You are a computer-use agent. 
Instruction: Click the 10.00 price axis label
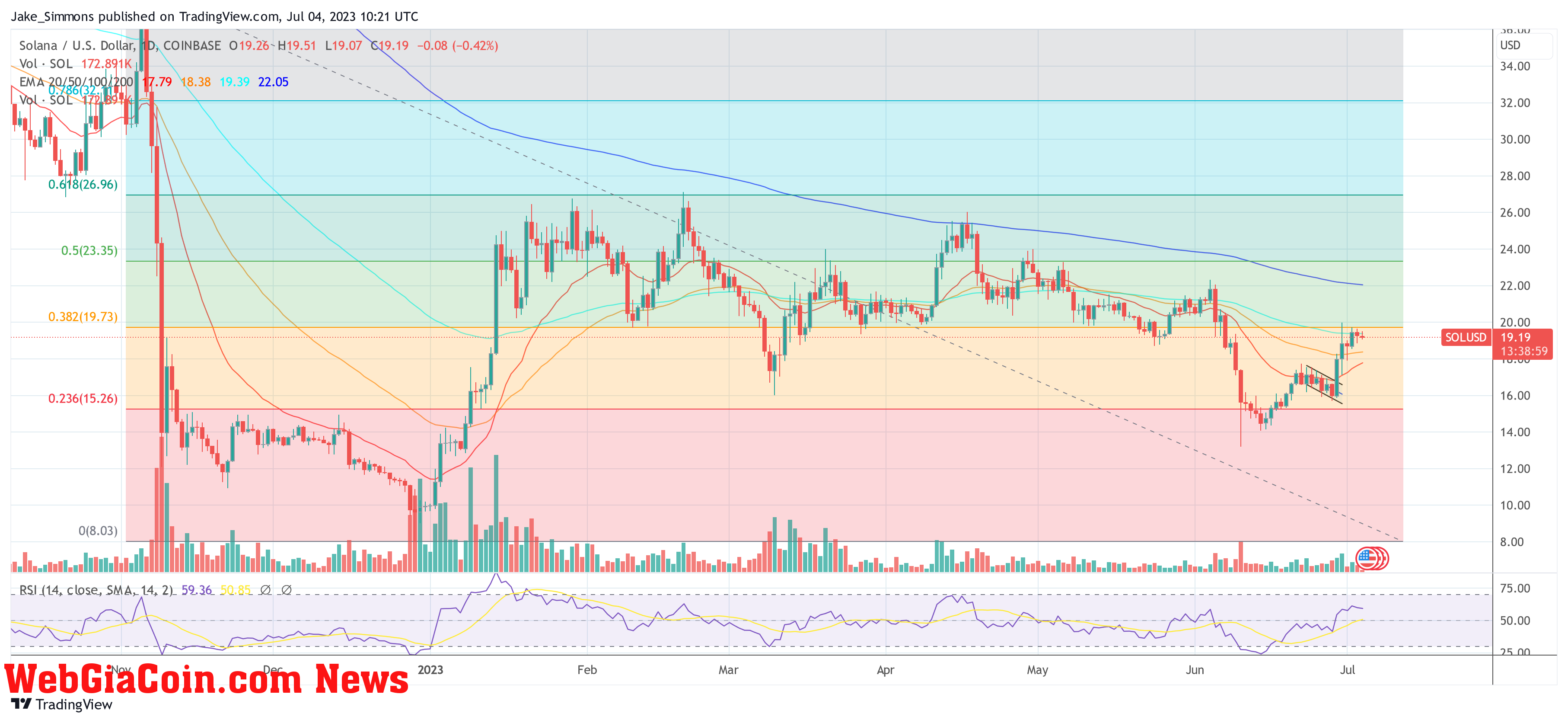(1515, 505)
